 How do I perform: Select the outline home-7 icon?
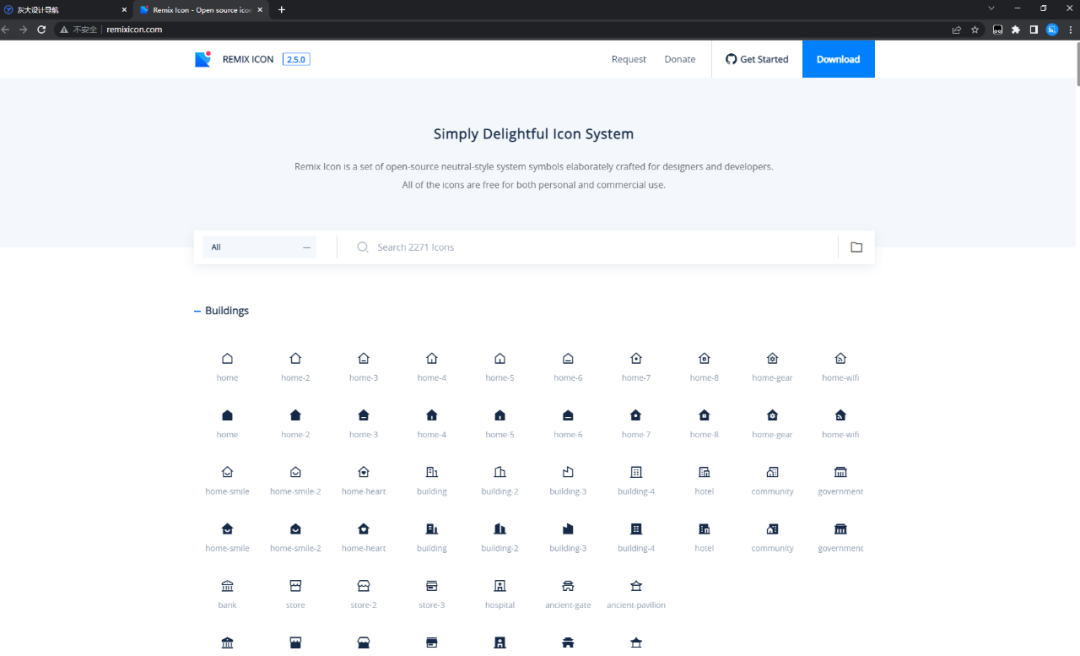(x=636, y=358)
